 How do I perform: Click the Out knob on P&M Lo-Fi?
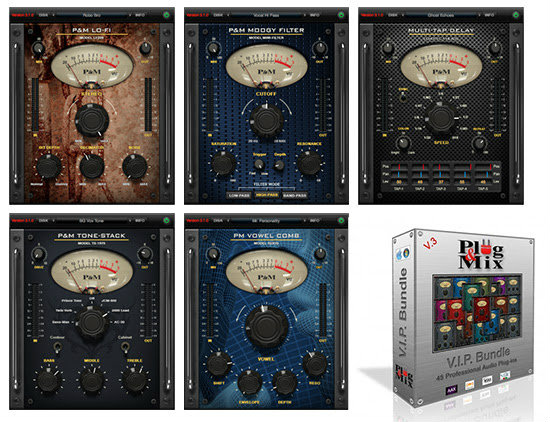click(x=146, y=48)
